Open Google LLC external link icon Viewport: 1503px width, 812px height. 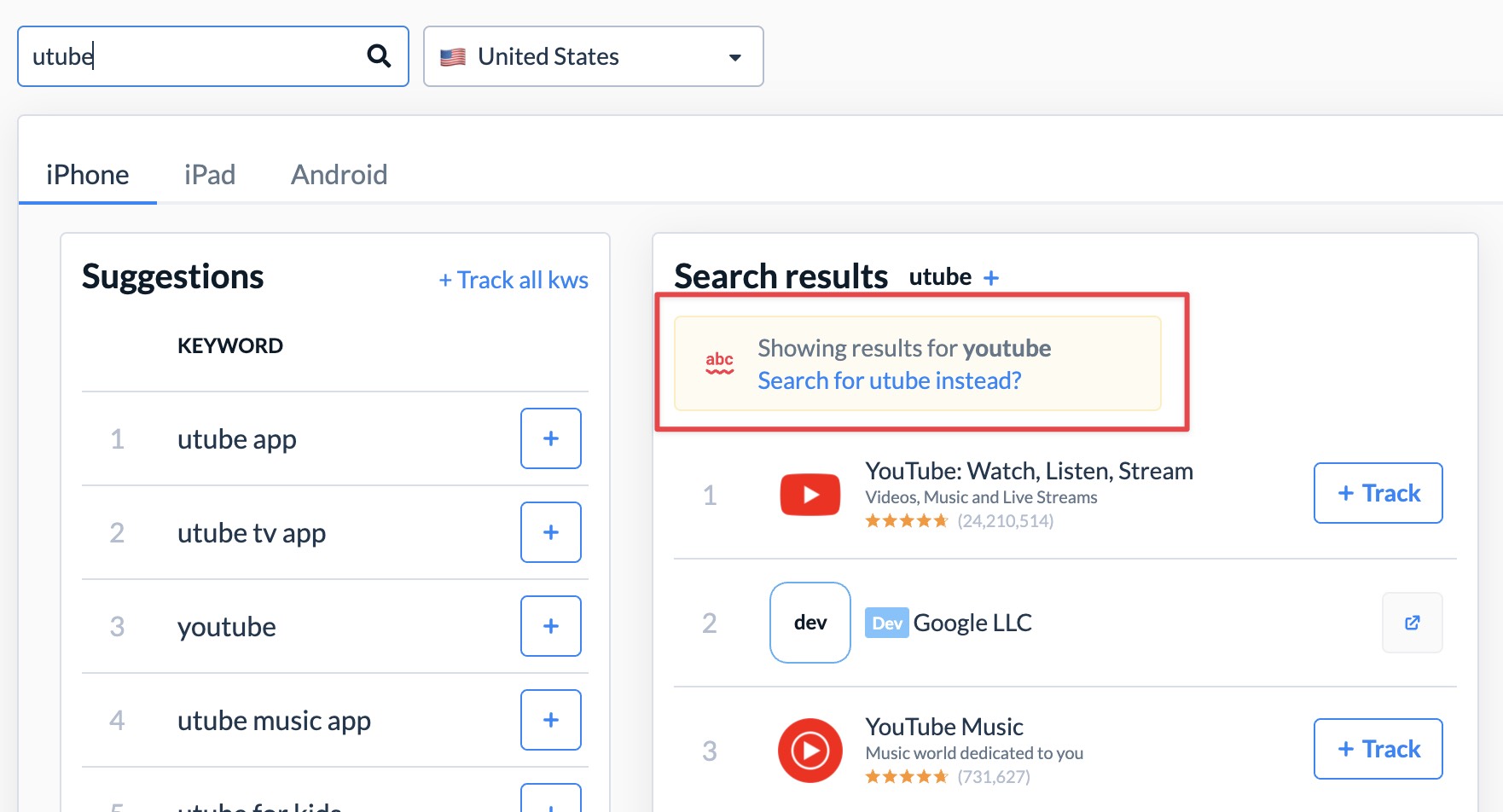tap(1413, 623)
